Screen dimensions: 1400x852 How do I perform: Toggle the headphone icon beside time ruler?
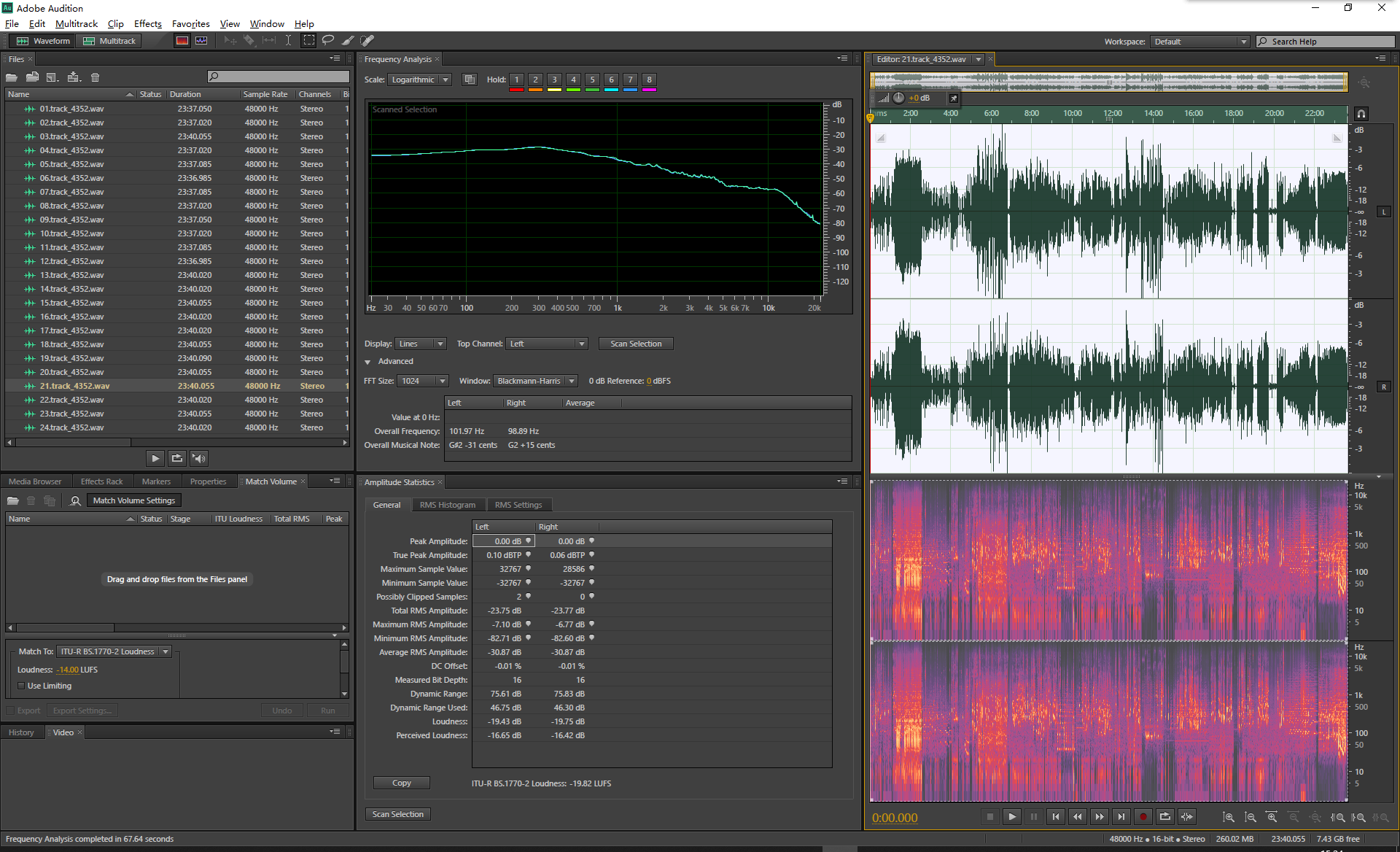(1361, 114)
